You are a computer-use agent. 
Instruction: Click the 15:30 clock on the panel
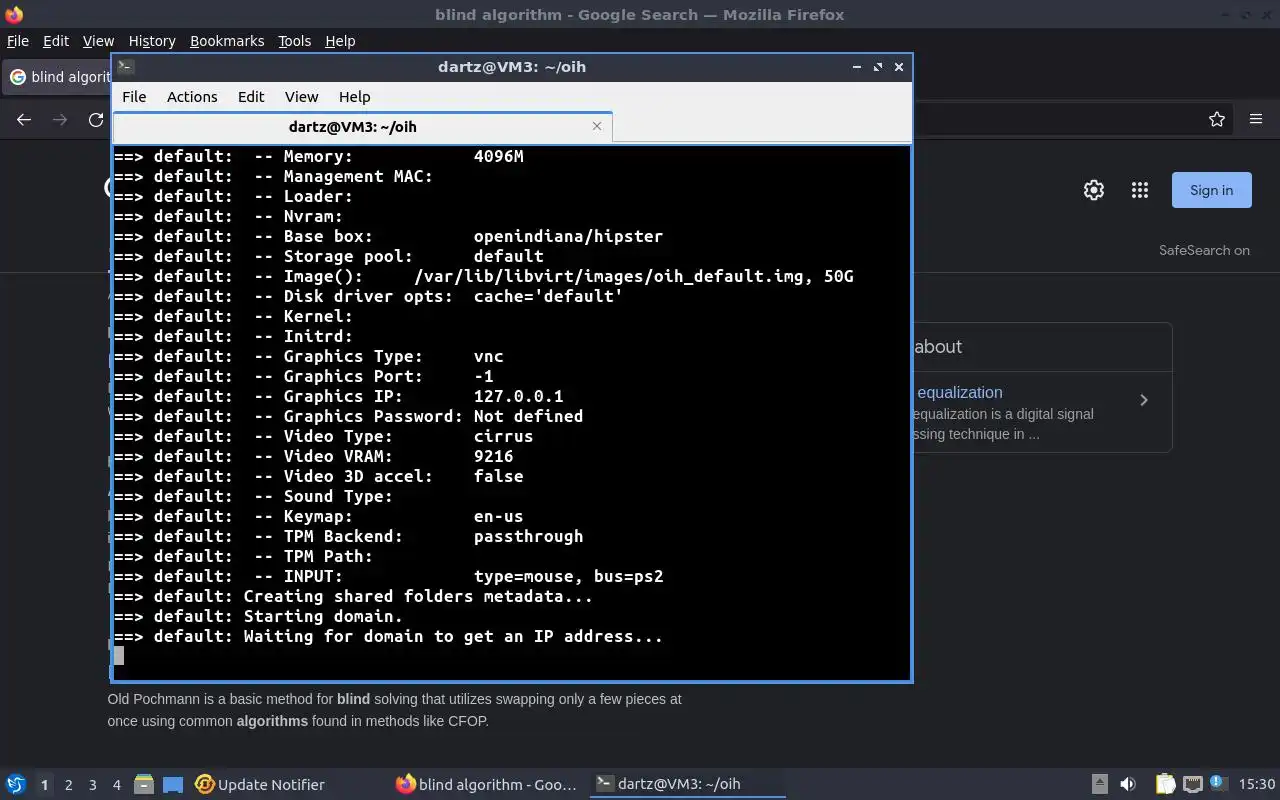1257,784
